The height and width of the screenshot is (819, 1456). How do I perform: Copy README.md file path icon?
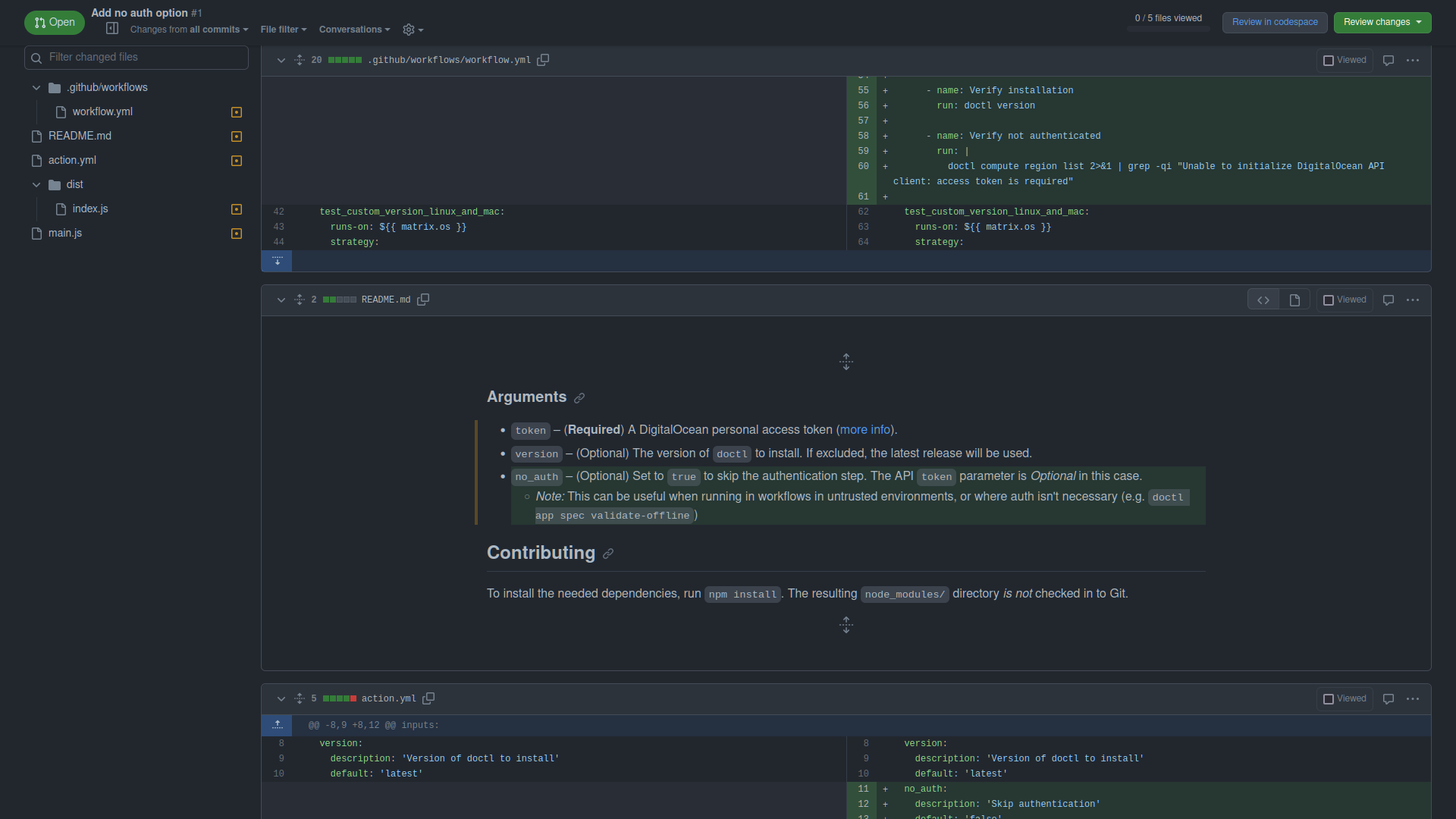coord(423,300)
